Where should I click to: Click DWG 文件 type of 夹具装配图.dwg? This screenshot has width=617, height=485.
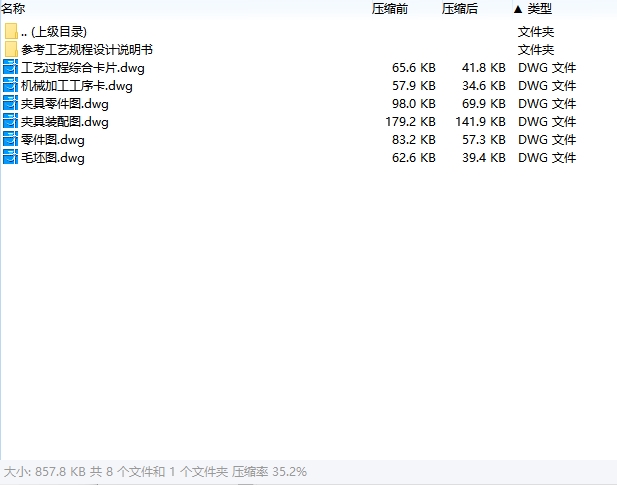click(x=547, y=122)
